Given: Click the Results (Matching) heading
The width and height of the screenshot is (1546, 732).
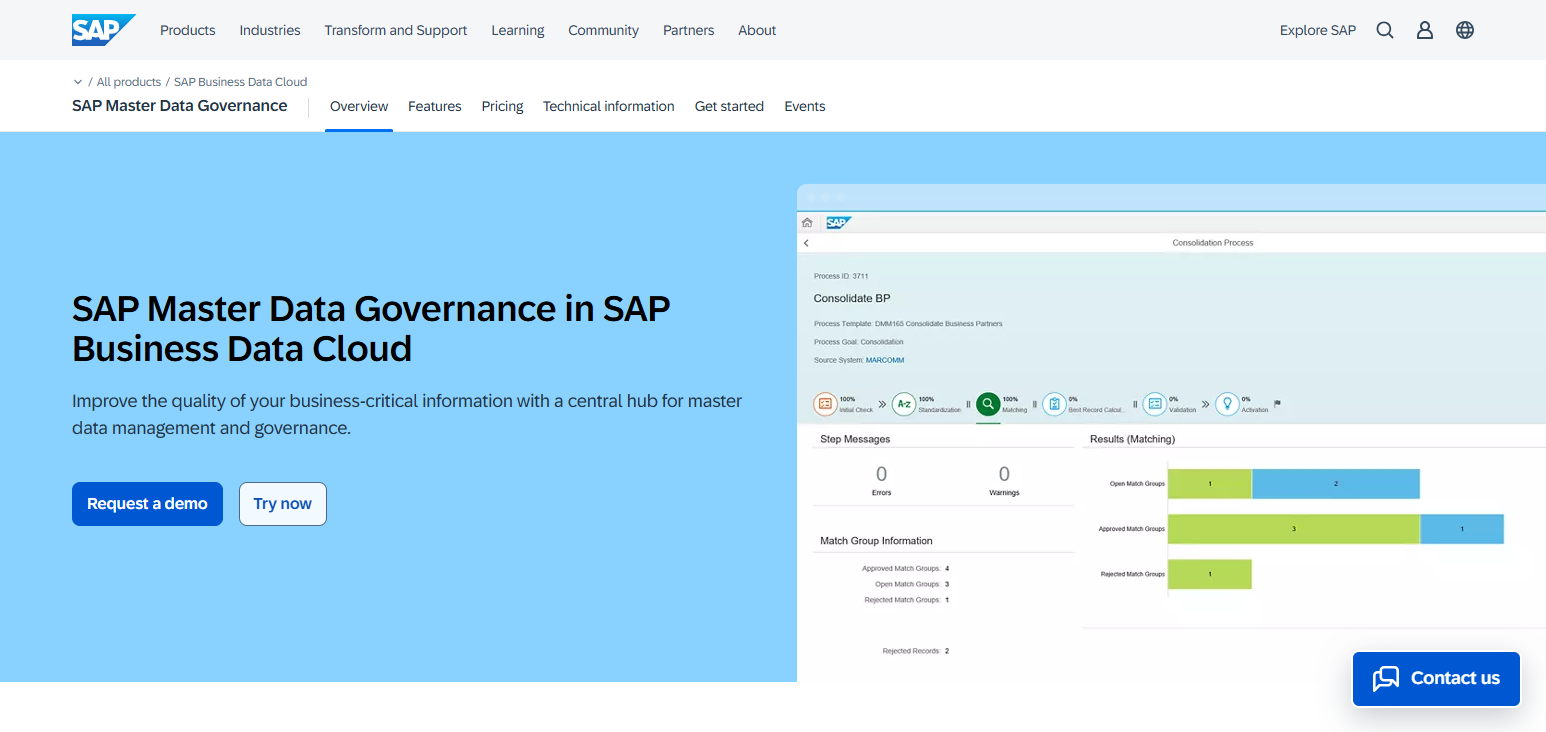Looking at the screenshot, I should (1132, 439).
